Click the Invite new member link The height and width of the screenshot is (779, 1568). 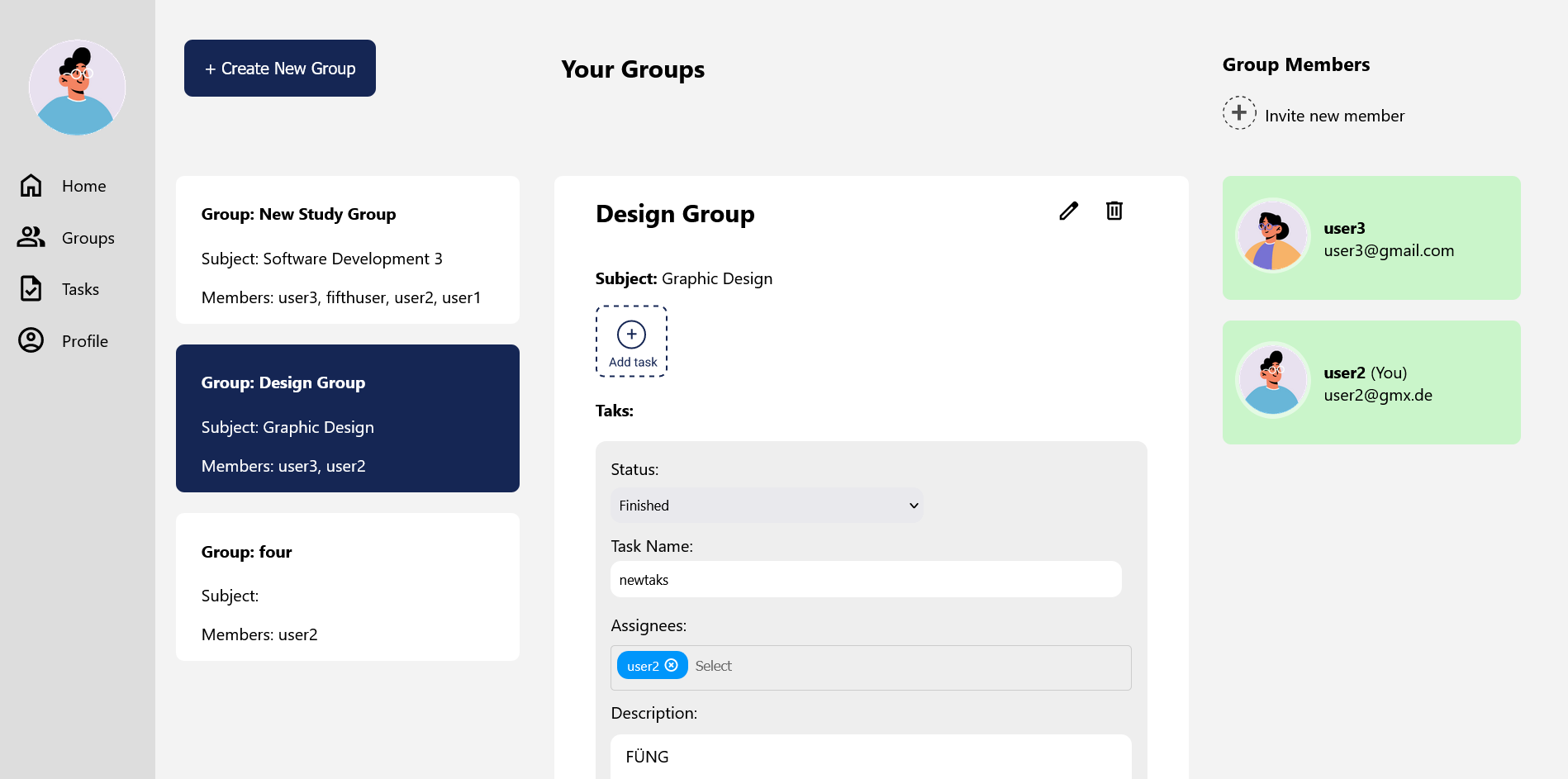pyautogui.click(x=1334, y=116)
